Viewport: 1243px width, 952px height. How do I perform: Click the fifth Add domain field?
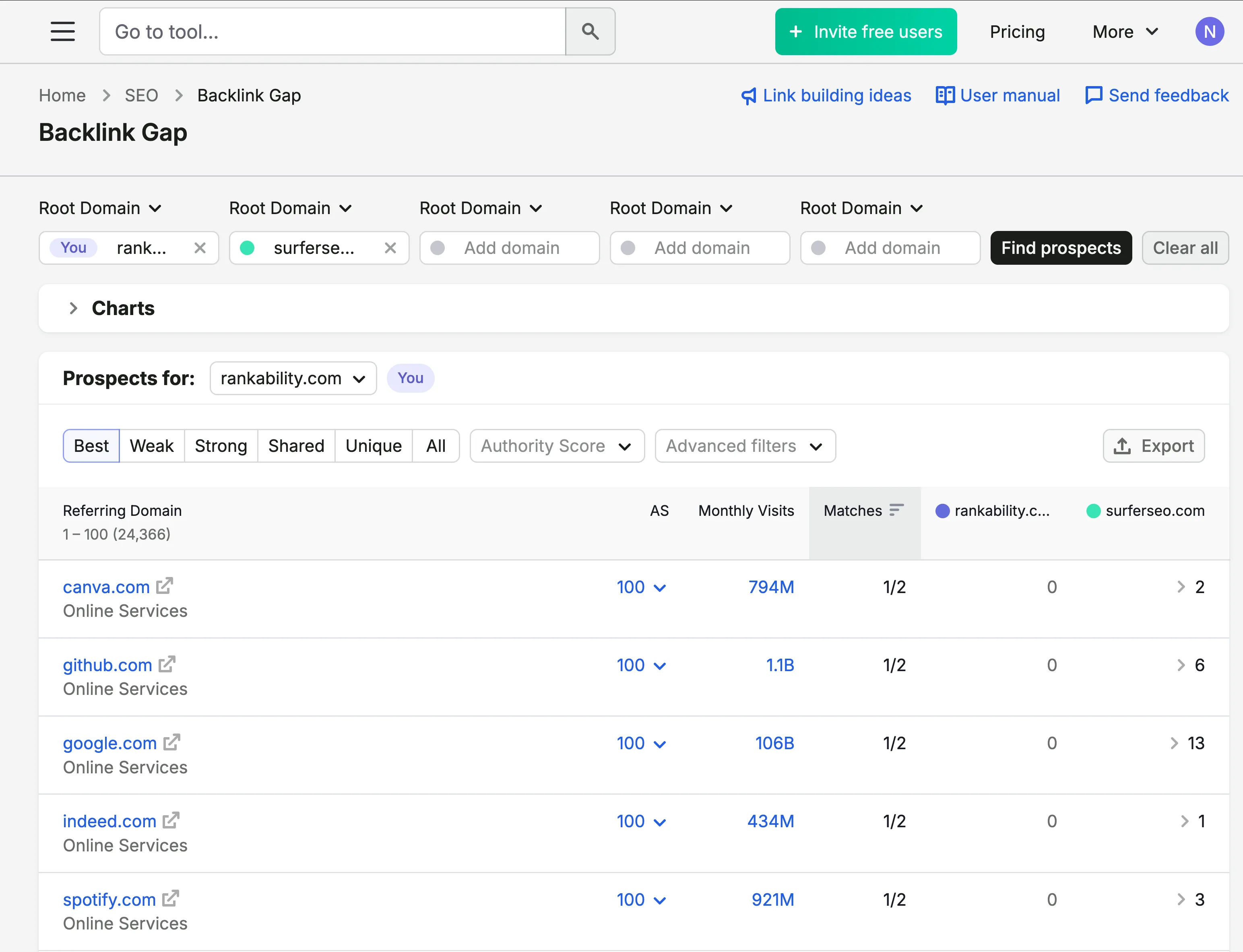point(890,247)
